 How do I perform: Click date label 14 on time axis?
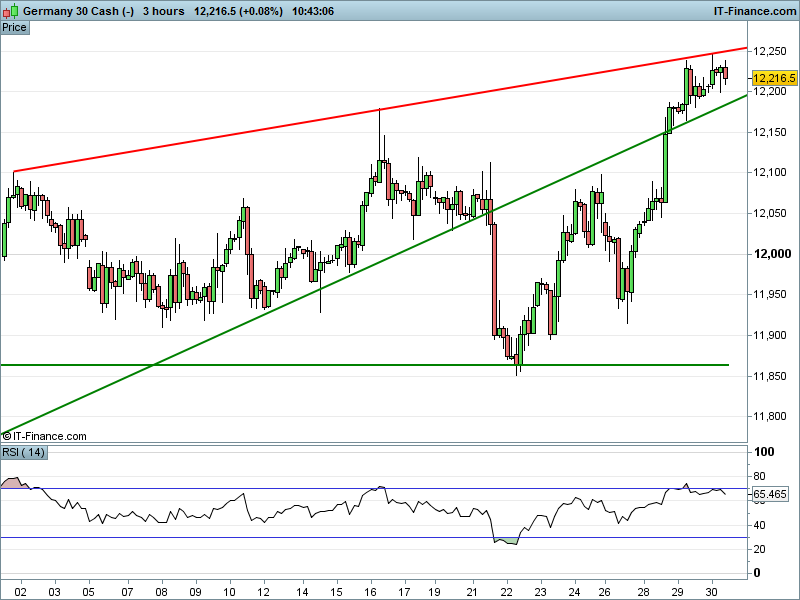coord(303,592)
